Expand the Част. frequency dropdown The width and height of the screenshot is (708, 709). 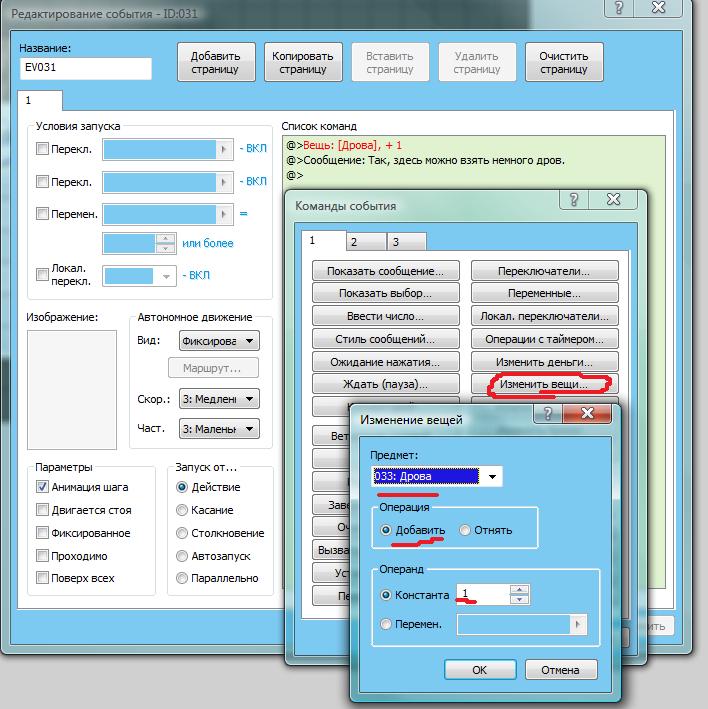coord(249,429)
